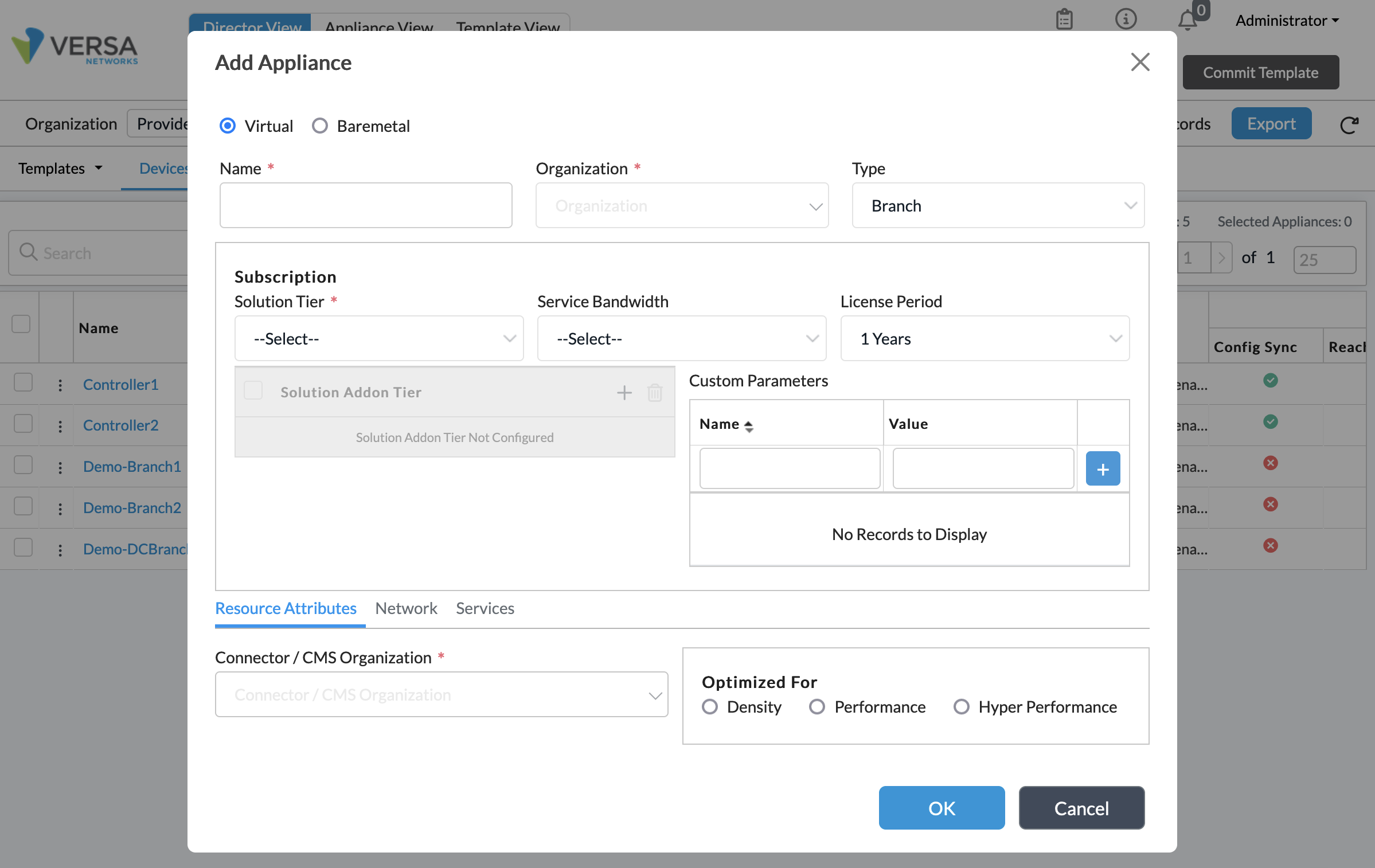The image size is (1375, 868).
Task: Open the Controller1 appliance link
Action: click(x=120, y=385)
